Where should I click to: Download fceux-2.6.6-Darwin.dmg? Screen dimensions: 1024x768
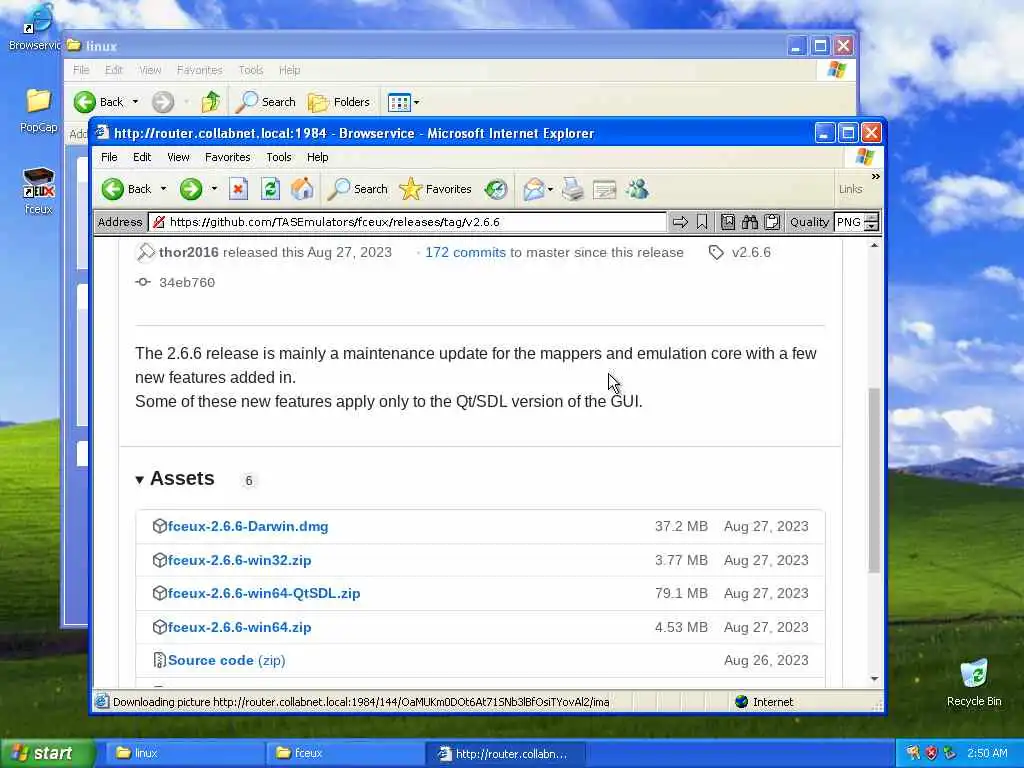248,526
